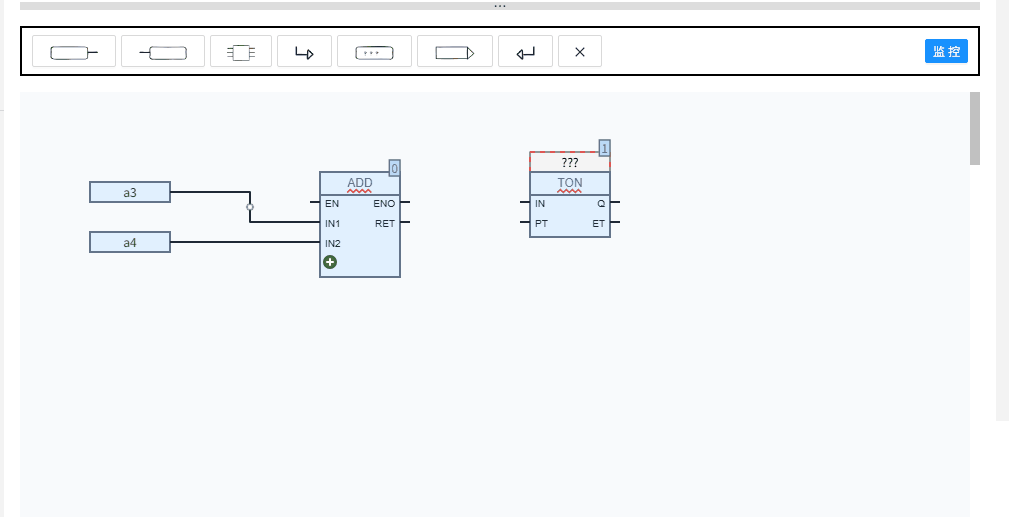The image size is (1009, 517).
Task: Click the vertical scrollbar thumb
Action: [975, 128]
